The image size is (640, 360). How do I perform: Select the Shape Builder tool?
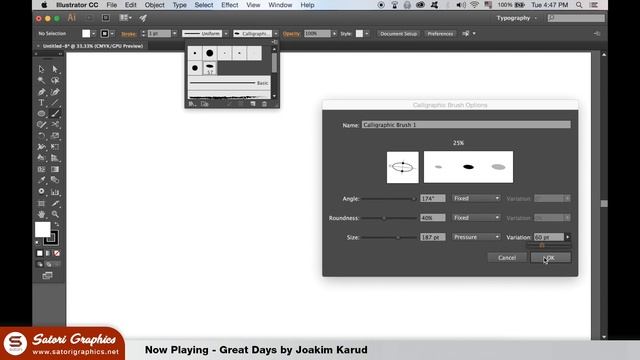41,158
